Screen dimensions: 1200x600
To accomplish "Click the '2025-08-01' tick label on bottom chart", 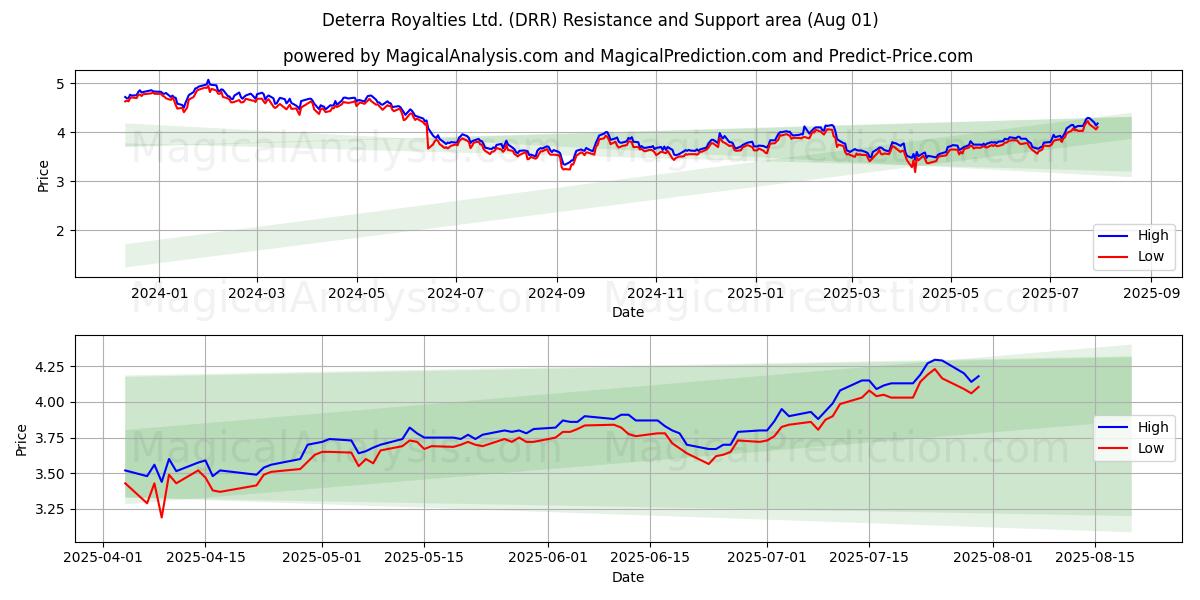I will pos(993,557).
